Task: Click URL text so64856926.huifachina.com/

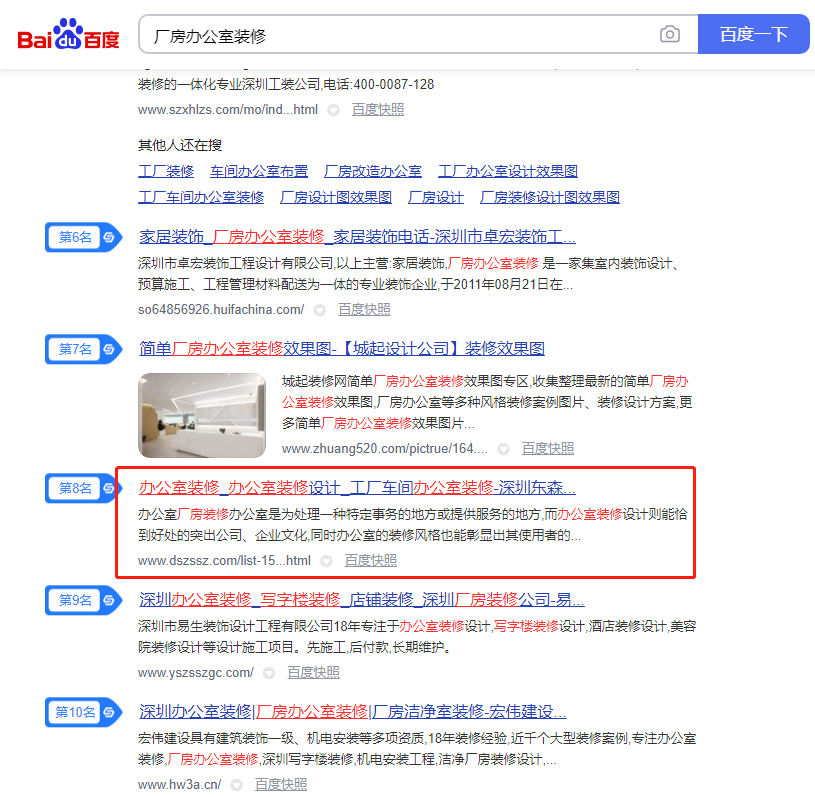Action: tap(221, 310)
